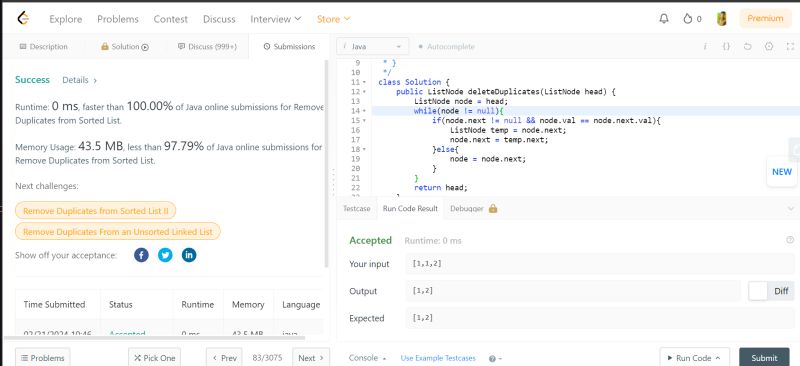Image resolution: width=800 pixels, height=366 pixels.
Task: Toggle the Autocomplete option
Action: 446,46
